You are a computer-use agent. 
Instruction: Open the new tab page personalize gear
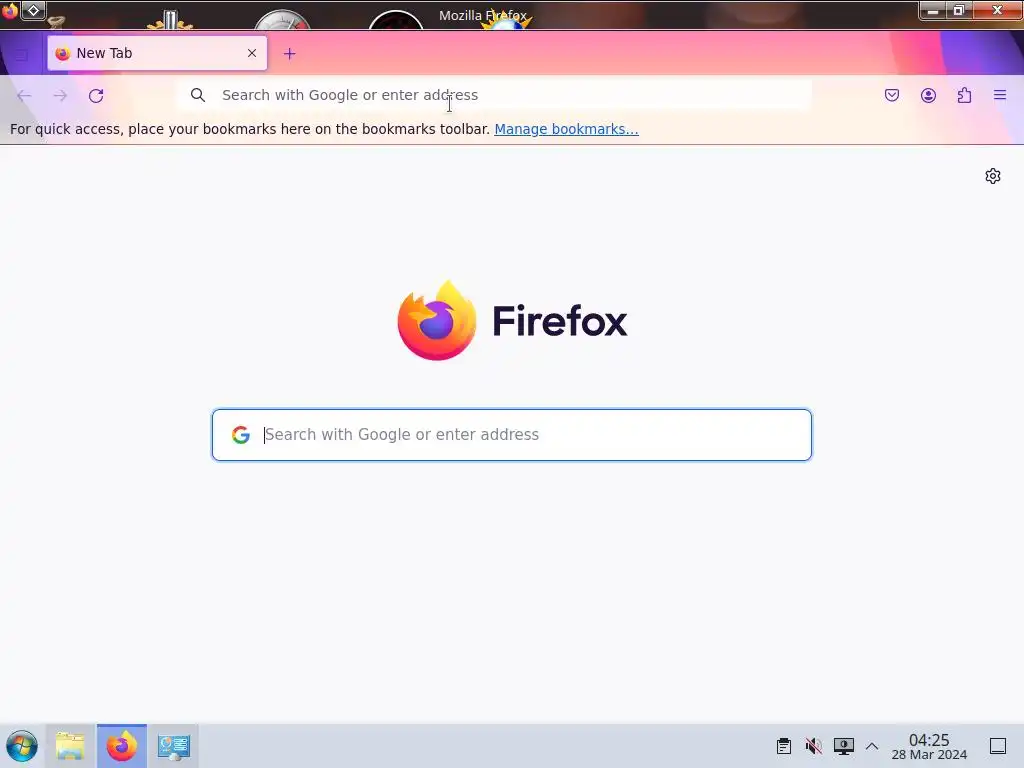(x=993, y=176)
